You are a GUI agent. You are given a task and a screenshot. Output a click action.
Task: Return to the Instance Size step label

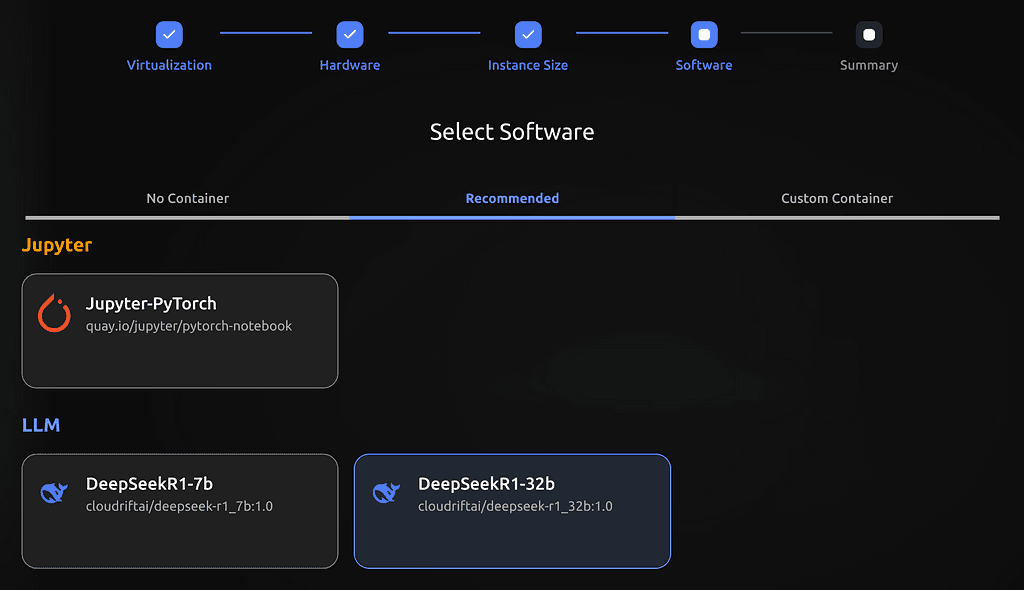[x=528, y=65]
